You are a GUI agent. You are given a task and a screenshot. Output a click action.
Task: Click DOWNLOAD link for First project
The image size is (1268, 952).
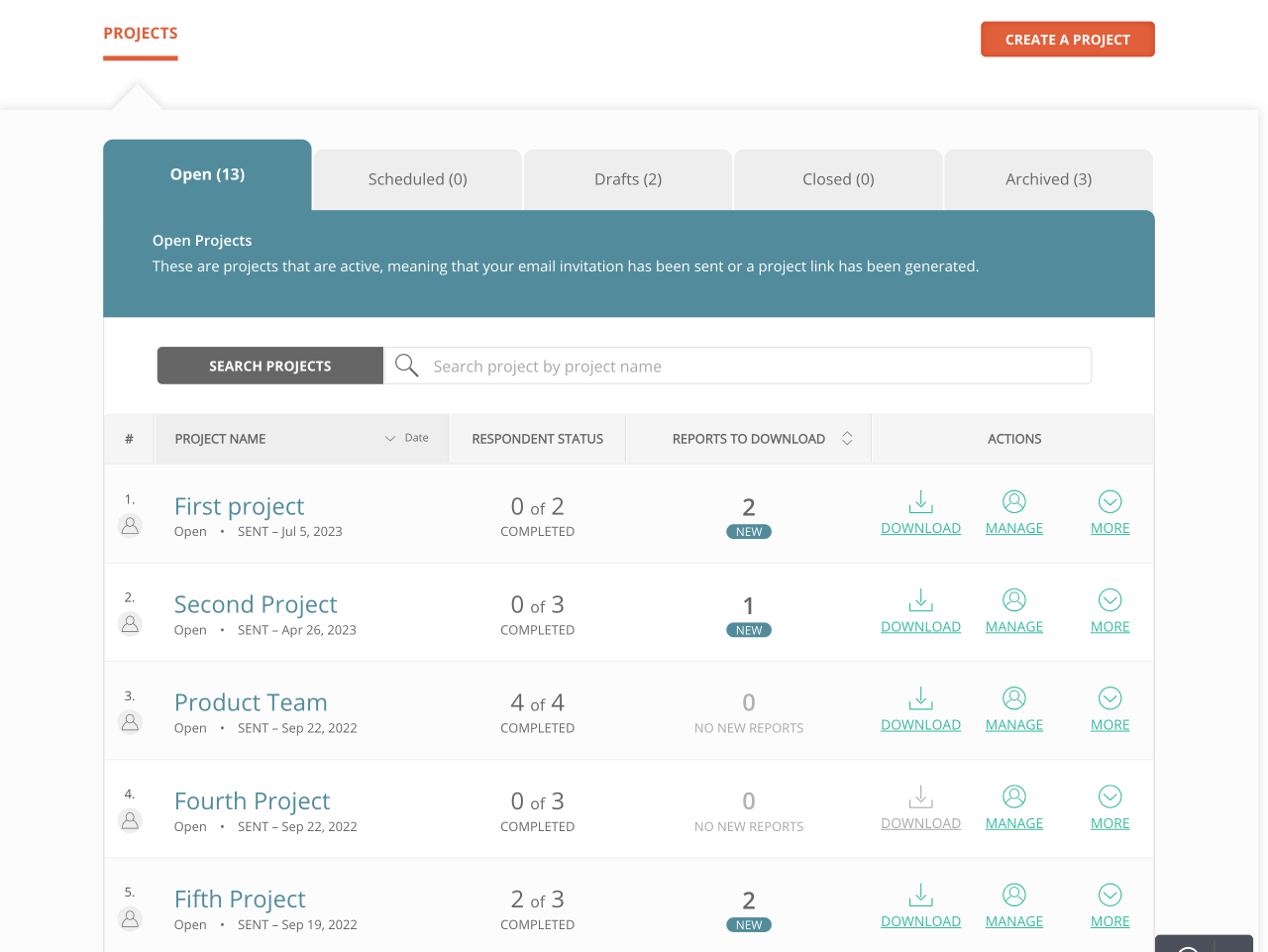coord(921,528)
